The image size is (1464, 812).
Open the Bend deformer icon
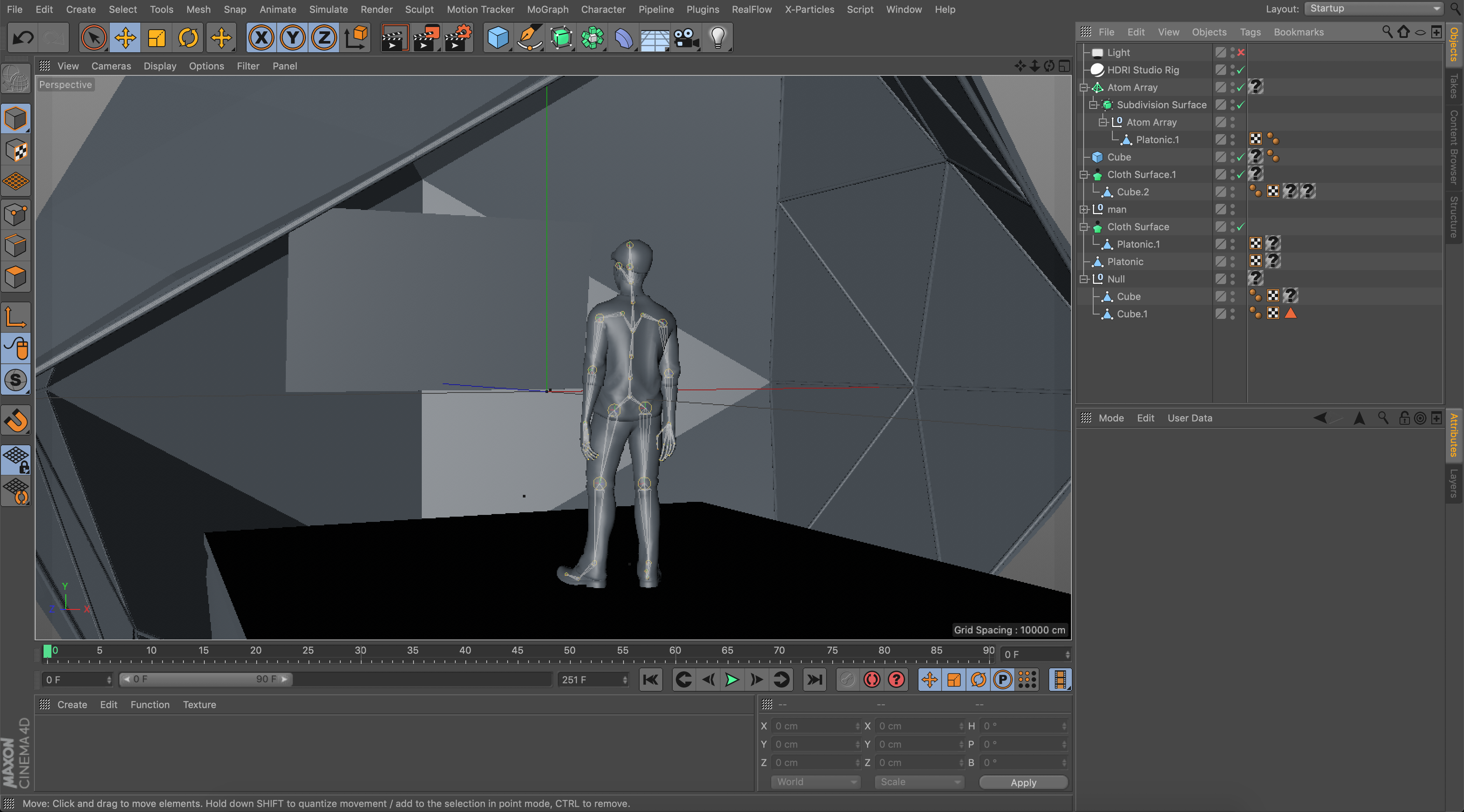[624, 38]
